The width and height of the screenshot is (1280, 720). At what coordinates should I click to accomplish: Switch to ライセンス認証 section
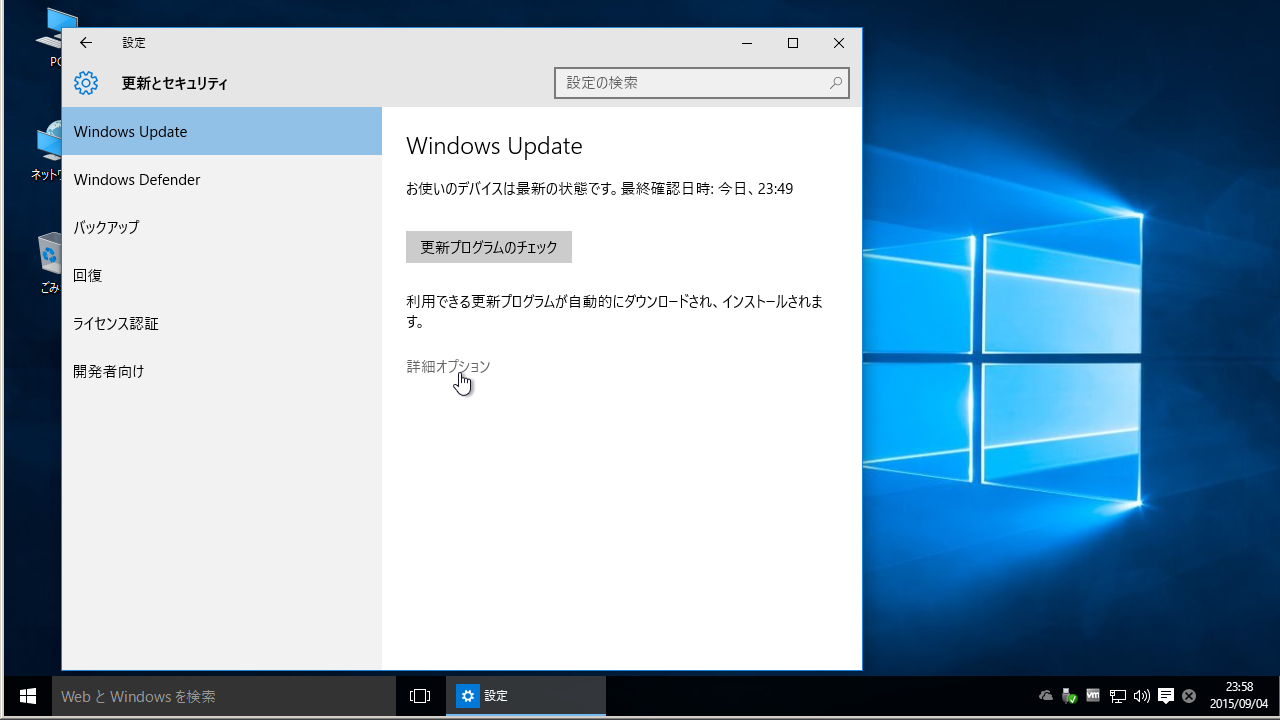point(222,323)
